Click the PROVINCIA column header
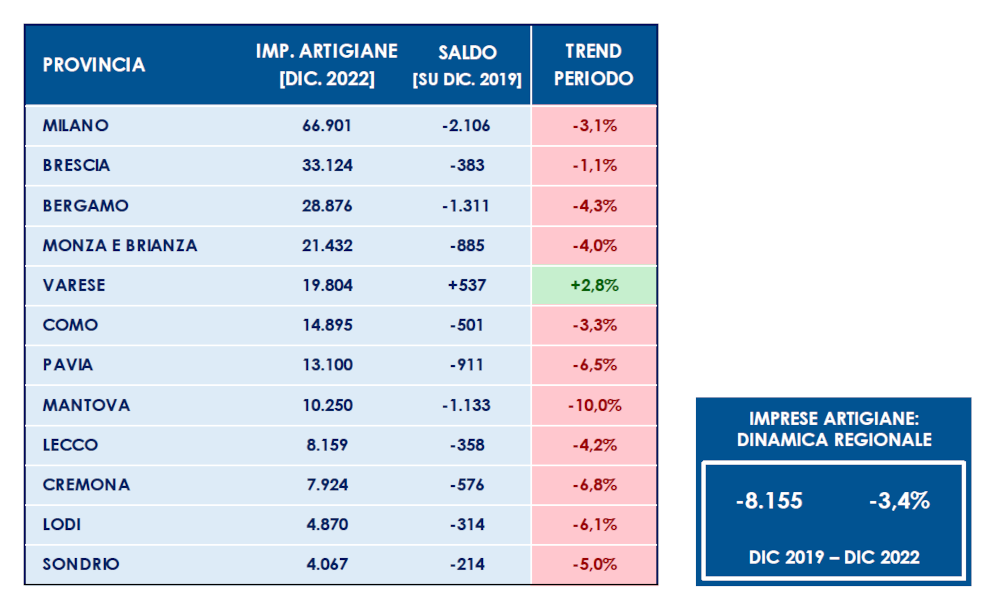The height and width of the screenshot is (600, 1000). (94, 65)
